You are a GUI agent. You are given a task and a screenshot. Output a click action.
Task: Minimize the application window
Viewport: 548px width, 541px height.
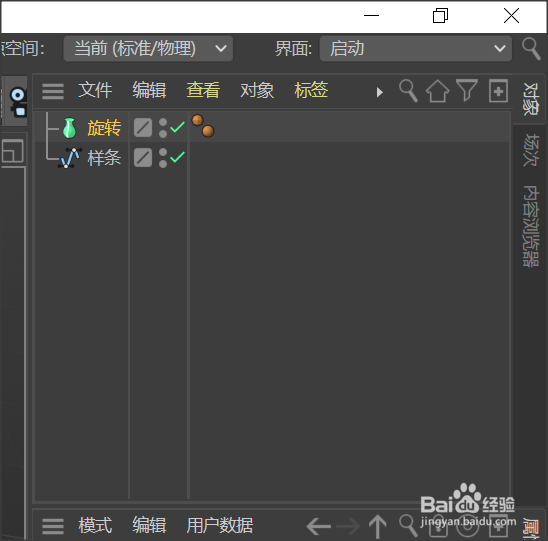click(371, 16)
